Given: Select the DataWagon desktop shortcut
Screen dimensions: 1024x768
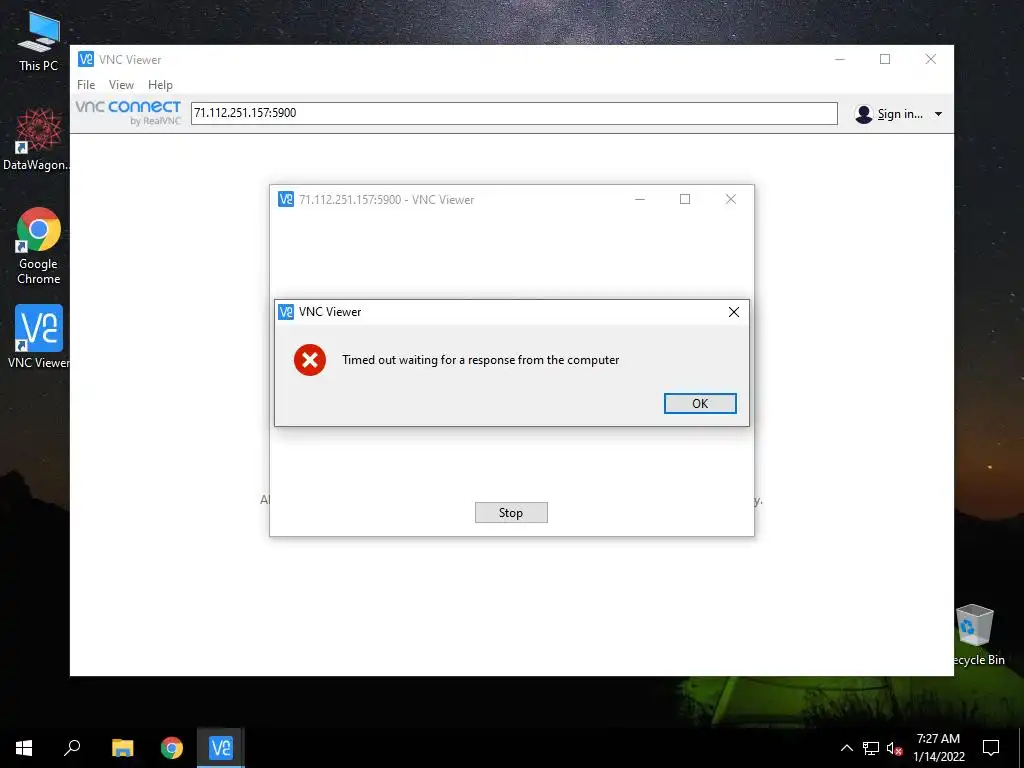Looking at the screenshot, I should point(37,140).
